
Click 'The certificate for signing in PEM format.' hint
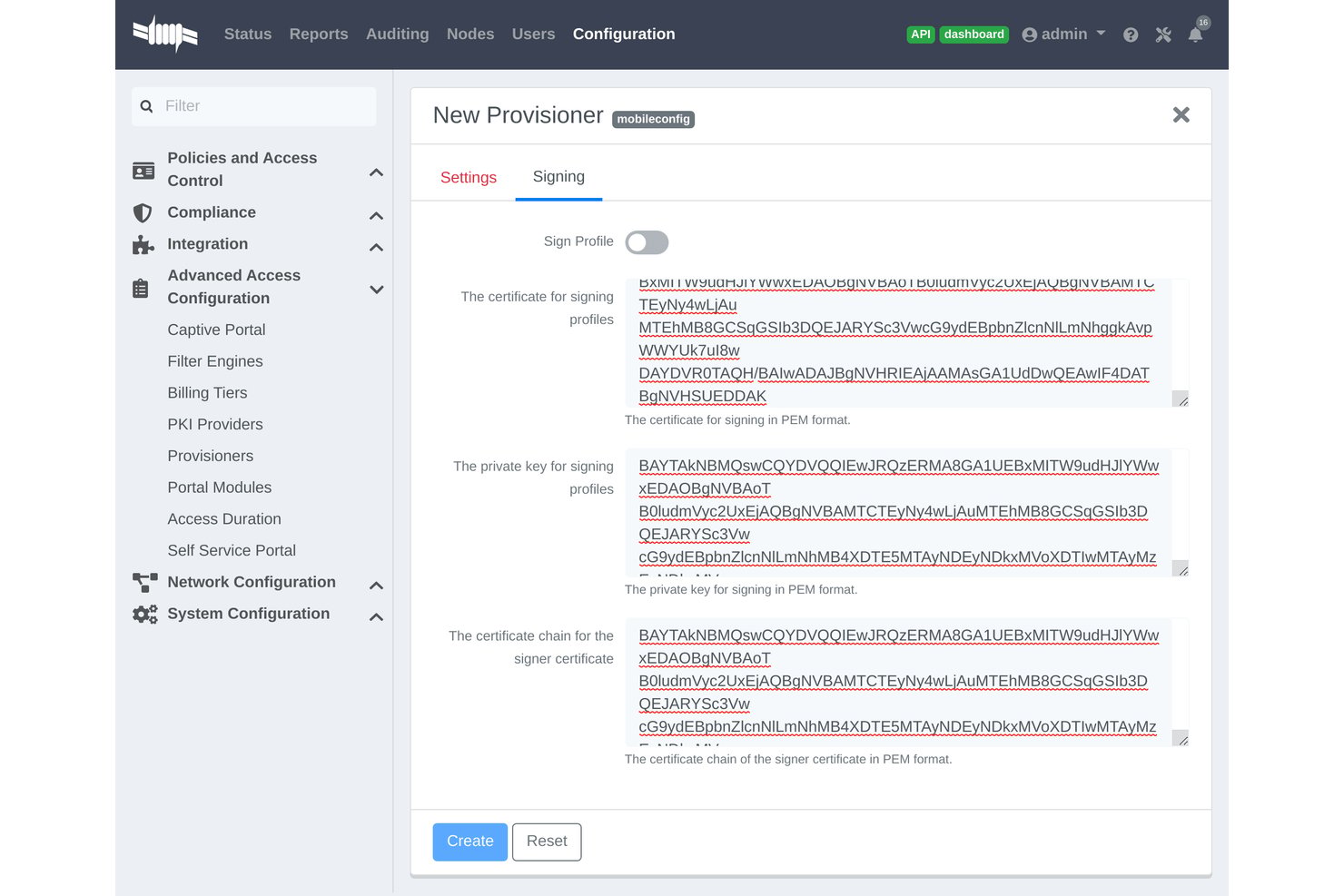click(x=737, y=420)
